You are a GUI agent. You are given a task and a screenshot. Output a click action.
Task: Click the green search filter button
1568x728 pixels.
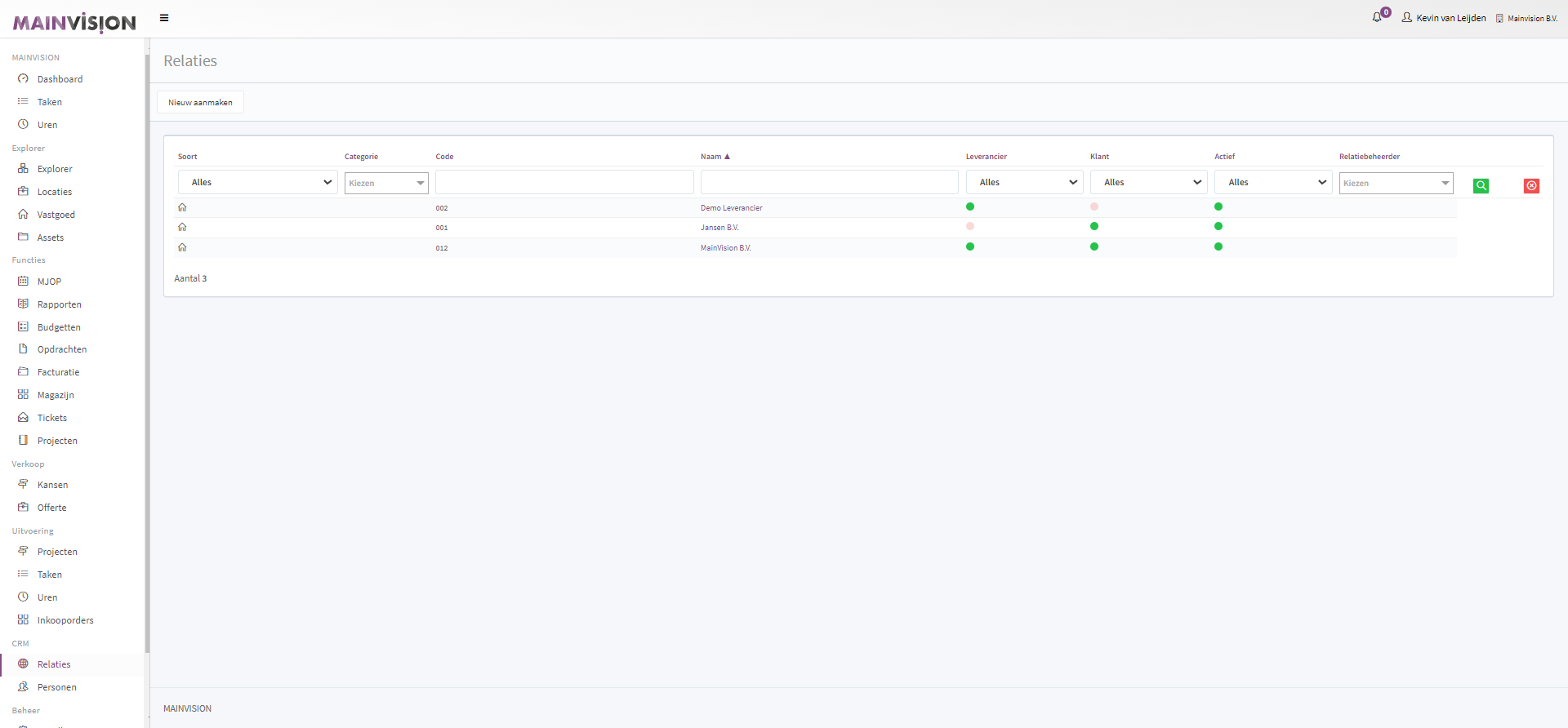click(1481, 186)
